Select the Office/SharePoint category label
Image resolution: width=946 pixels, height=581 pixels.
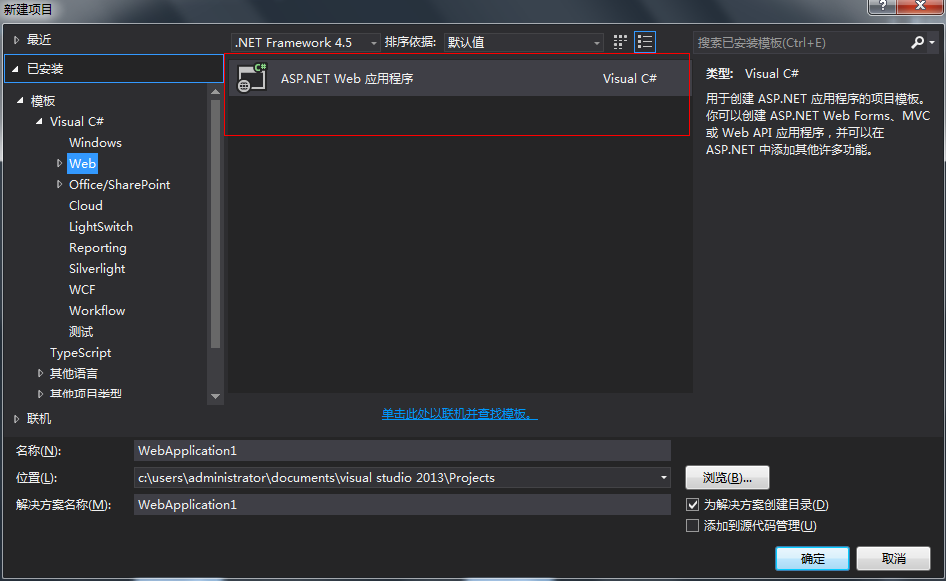[119, 185]
